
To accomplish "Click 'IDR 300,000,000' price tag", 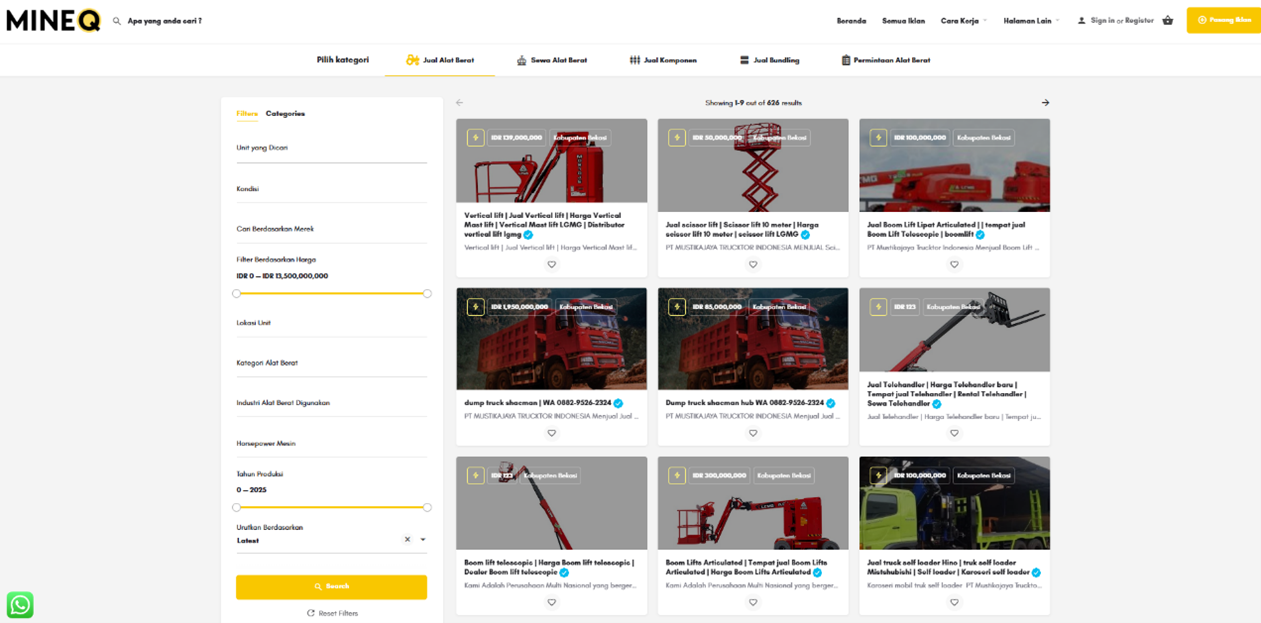I will point(719,476).
